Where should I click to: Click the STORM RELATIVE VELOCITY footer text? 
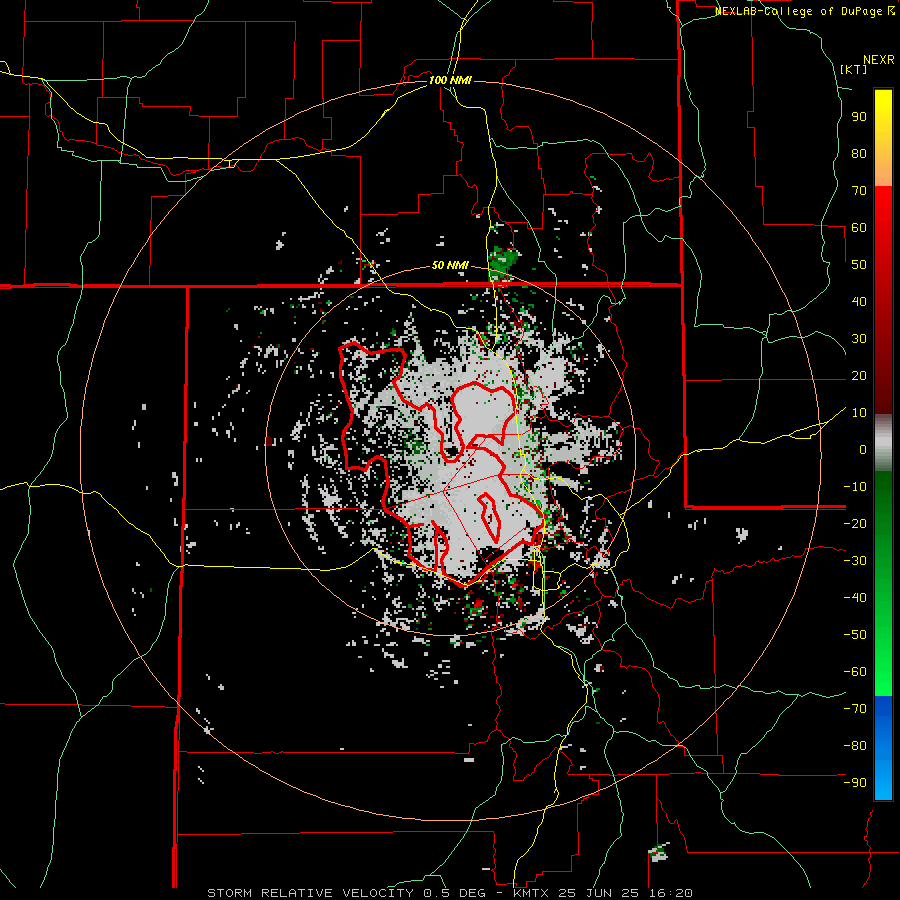pyautogui.click(x=309, y=893)
